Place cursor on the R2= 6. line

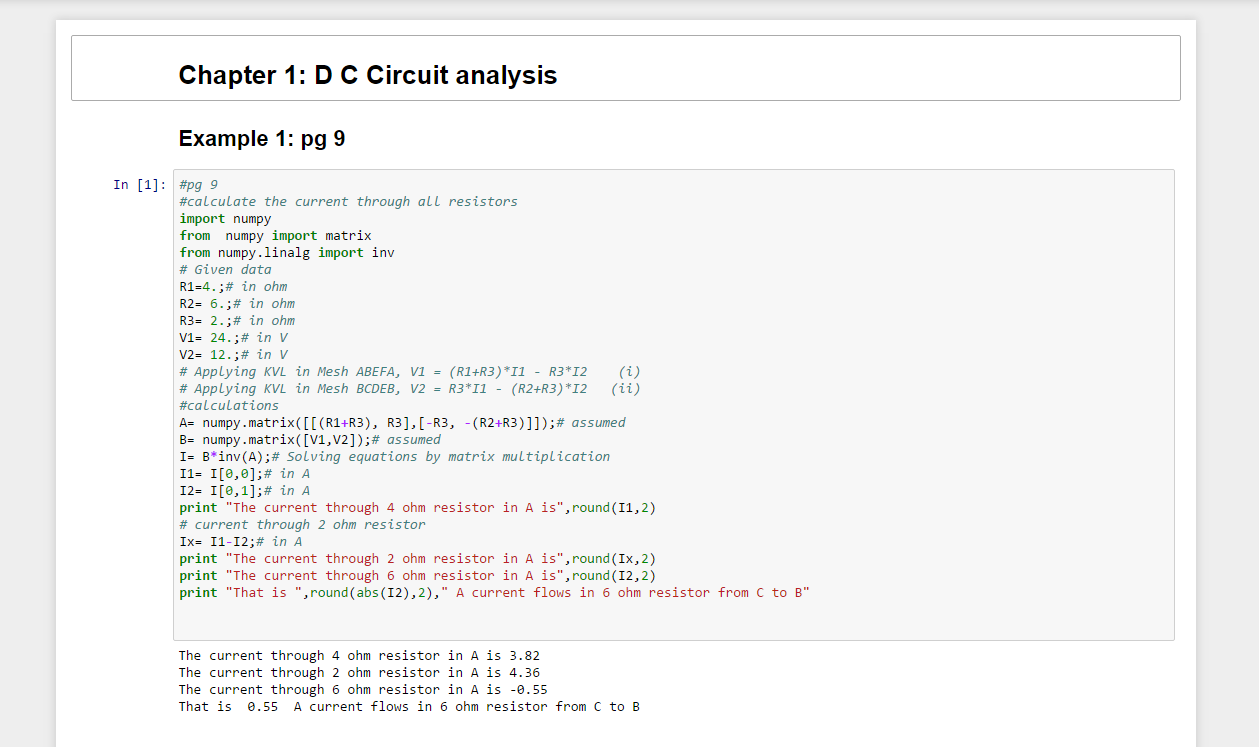click(x=236, y=303)
